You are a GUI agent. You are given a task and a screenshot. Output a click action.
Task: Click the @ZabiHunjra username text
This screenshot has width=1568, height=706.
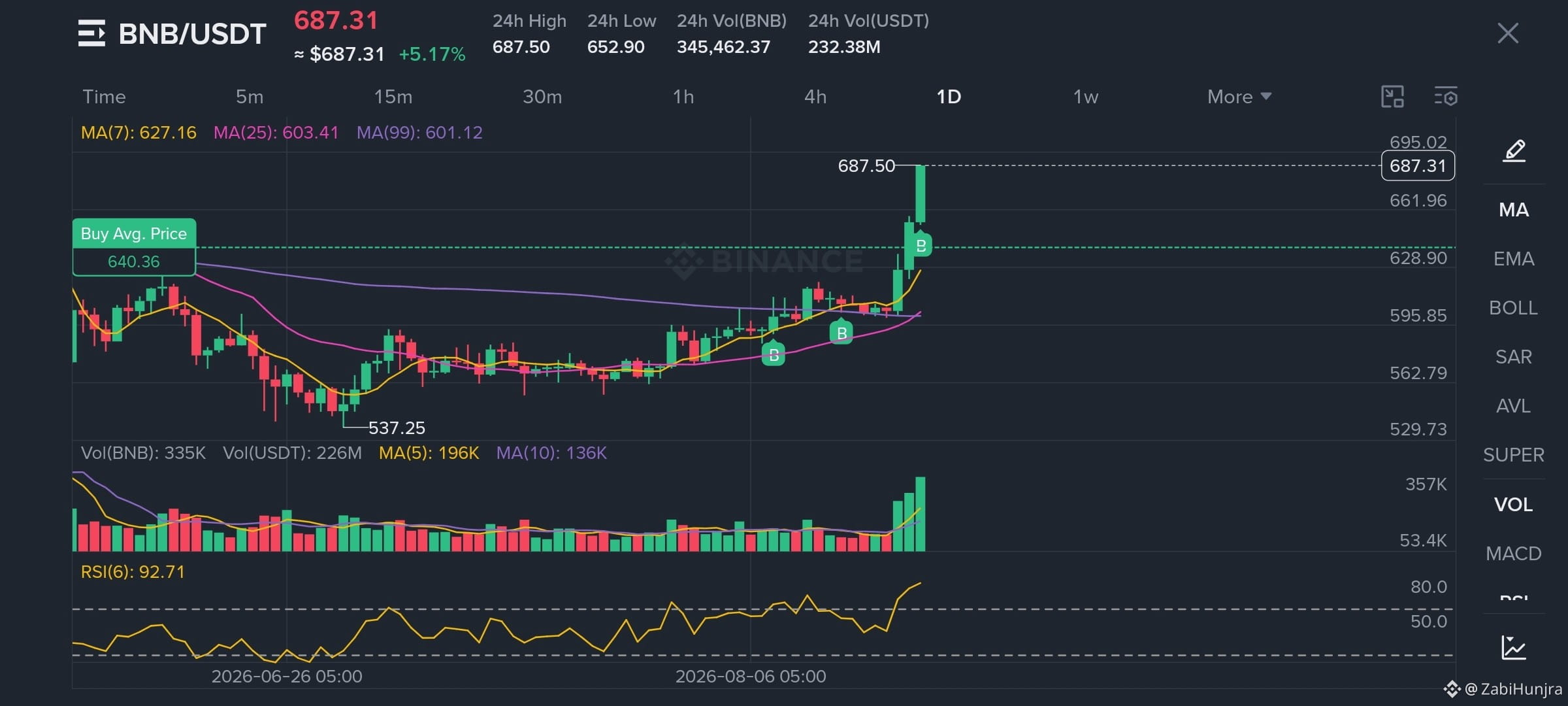(1513, 689)
